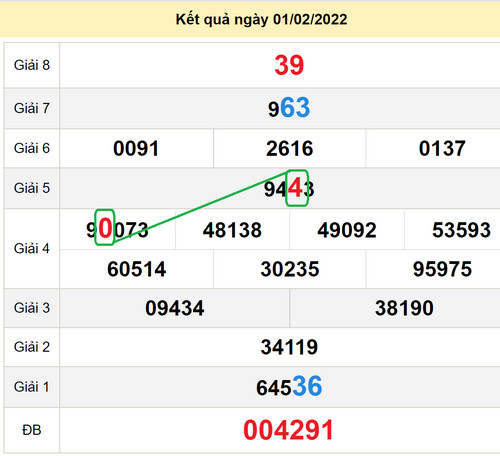Click the header "Kết quả ngày 01/02/2022"
This screenshot has height=456, width=500.
[261, 19]
